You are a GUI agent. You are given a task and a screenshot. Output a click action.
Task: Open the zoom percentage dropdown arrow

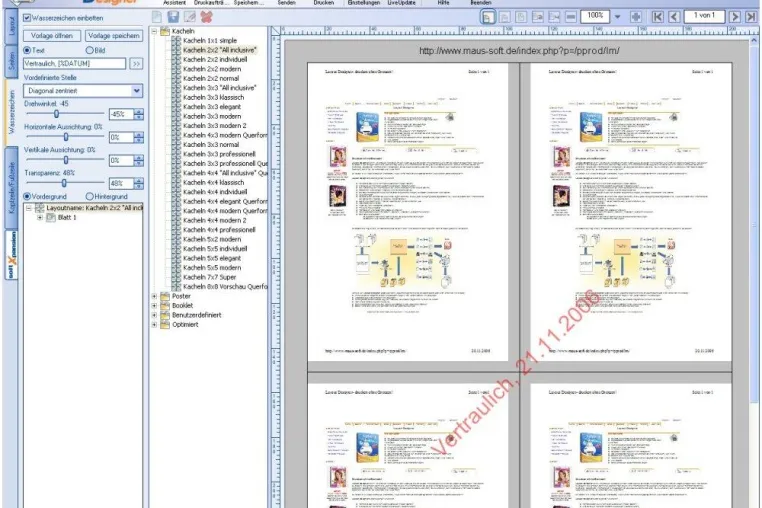[x=618, y=17]
